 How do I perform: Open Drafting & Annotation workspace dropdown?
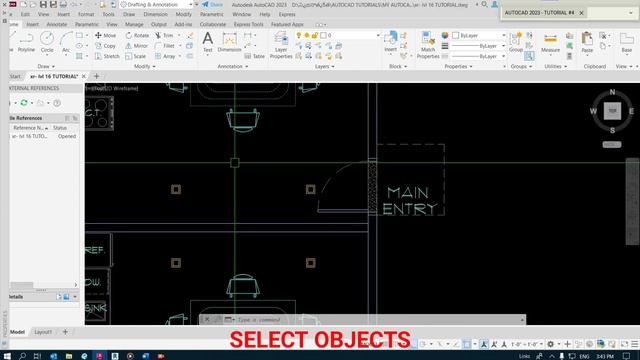[x=156, y=4]
